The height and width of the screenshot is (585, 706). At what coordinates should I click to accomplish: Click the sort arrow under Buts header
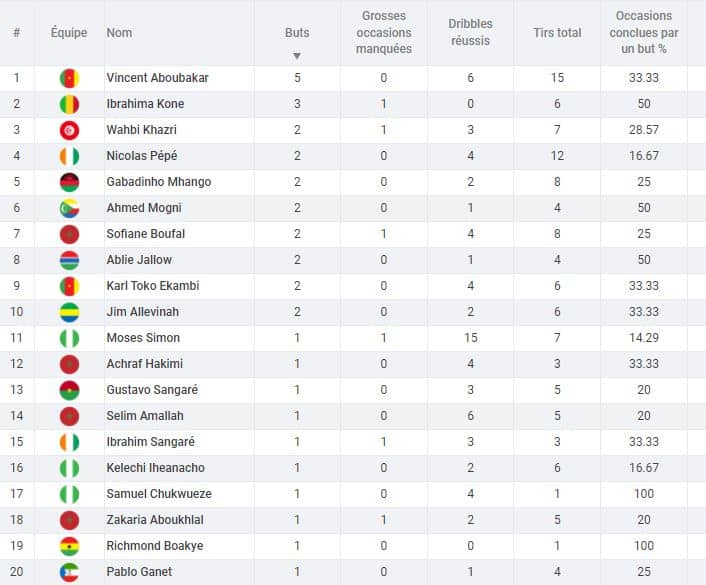tap(297, 55)
